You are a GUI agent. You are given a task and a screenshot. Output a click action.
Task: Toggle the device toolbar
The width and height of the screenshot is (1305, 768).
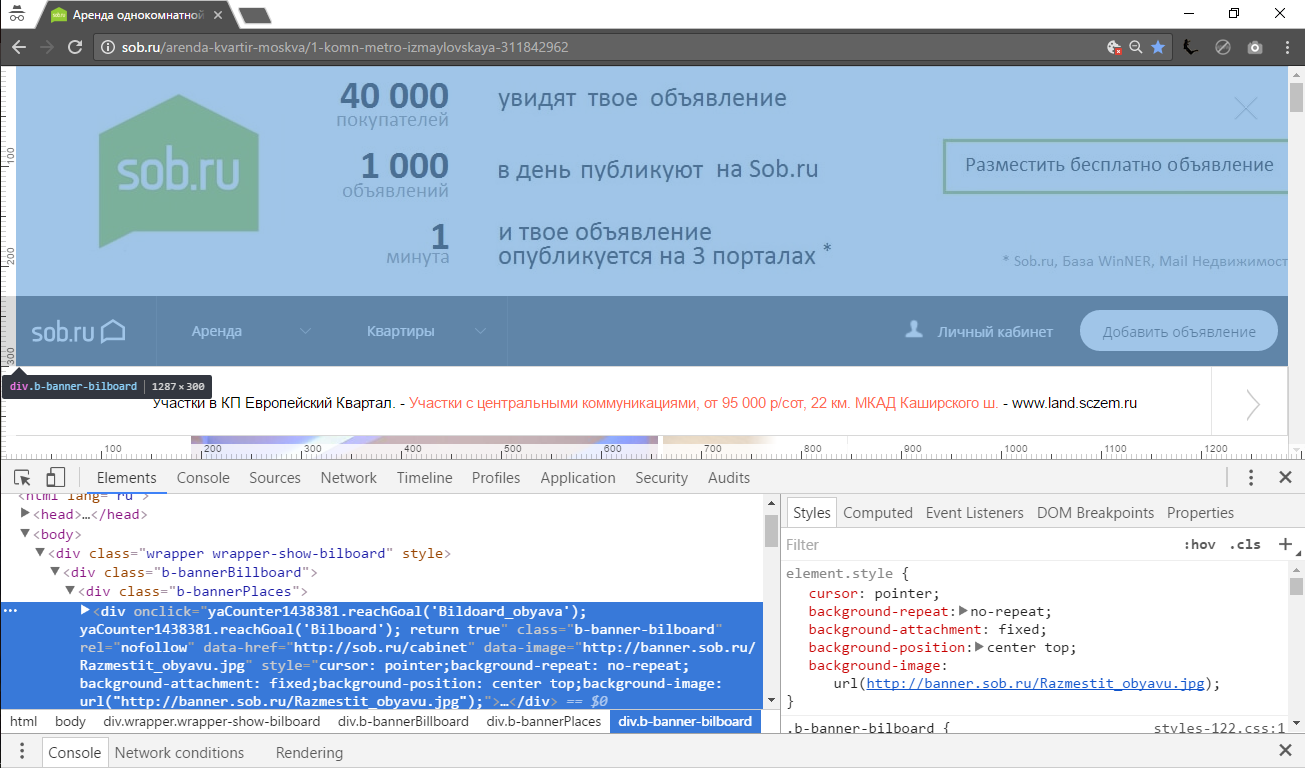point(56,477)
